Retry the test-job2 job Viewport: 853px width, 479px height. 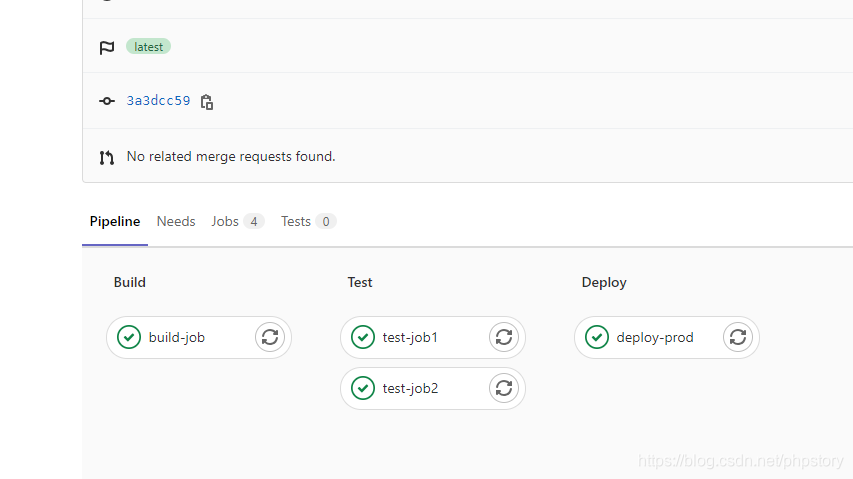click(504, 388)
